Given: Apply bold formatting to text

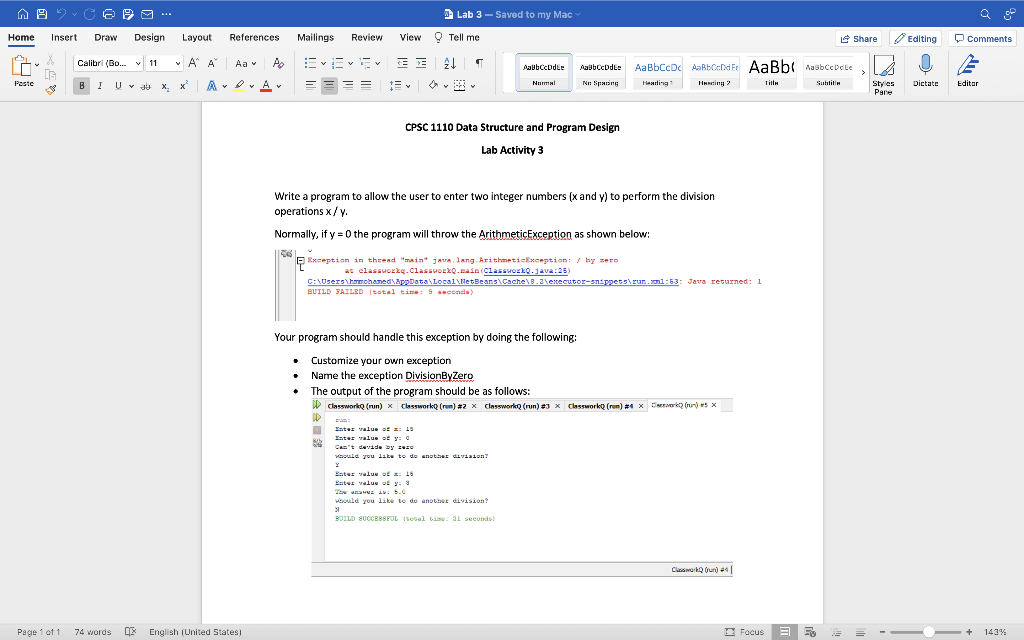Looking at the screenshot, I should point(80,85).
